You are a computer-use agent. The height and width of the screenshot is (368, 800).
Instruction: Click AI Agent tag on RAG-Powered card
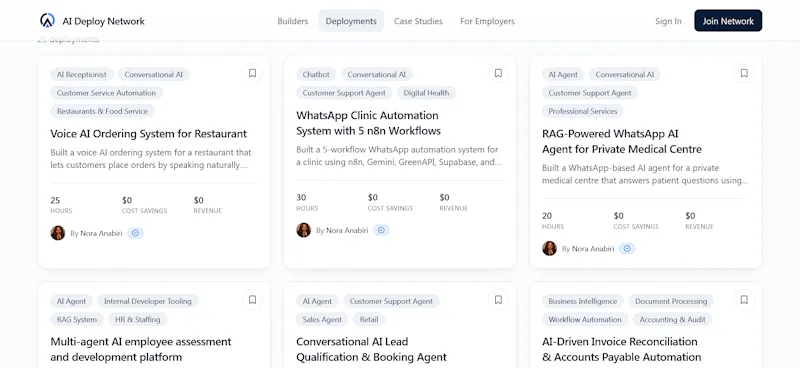563,75
